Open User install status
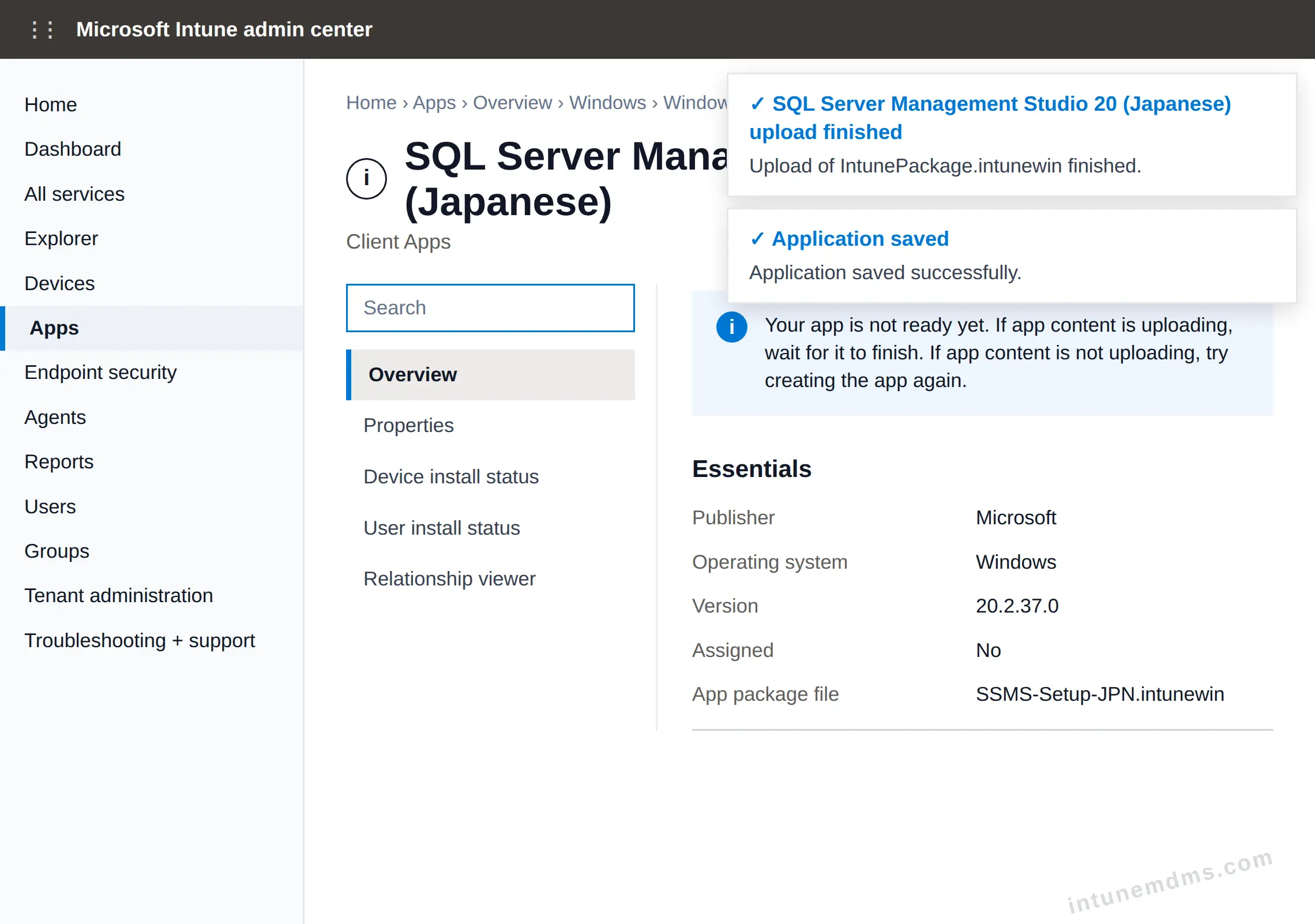This screenshot has width=1315, height=924. point(490,528)
